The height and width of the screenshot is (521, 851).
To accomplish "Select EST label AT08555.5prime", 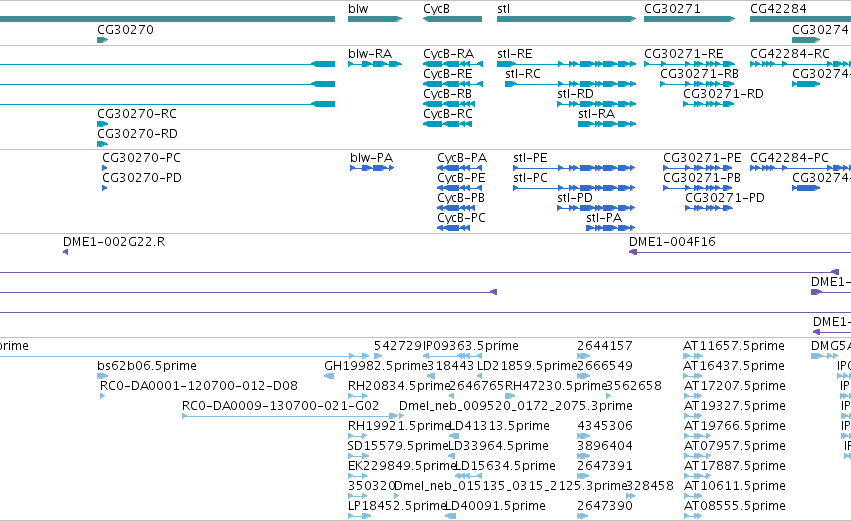I will pyautogui.click(x=734, y=506).
